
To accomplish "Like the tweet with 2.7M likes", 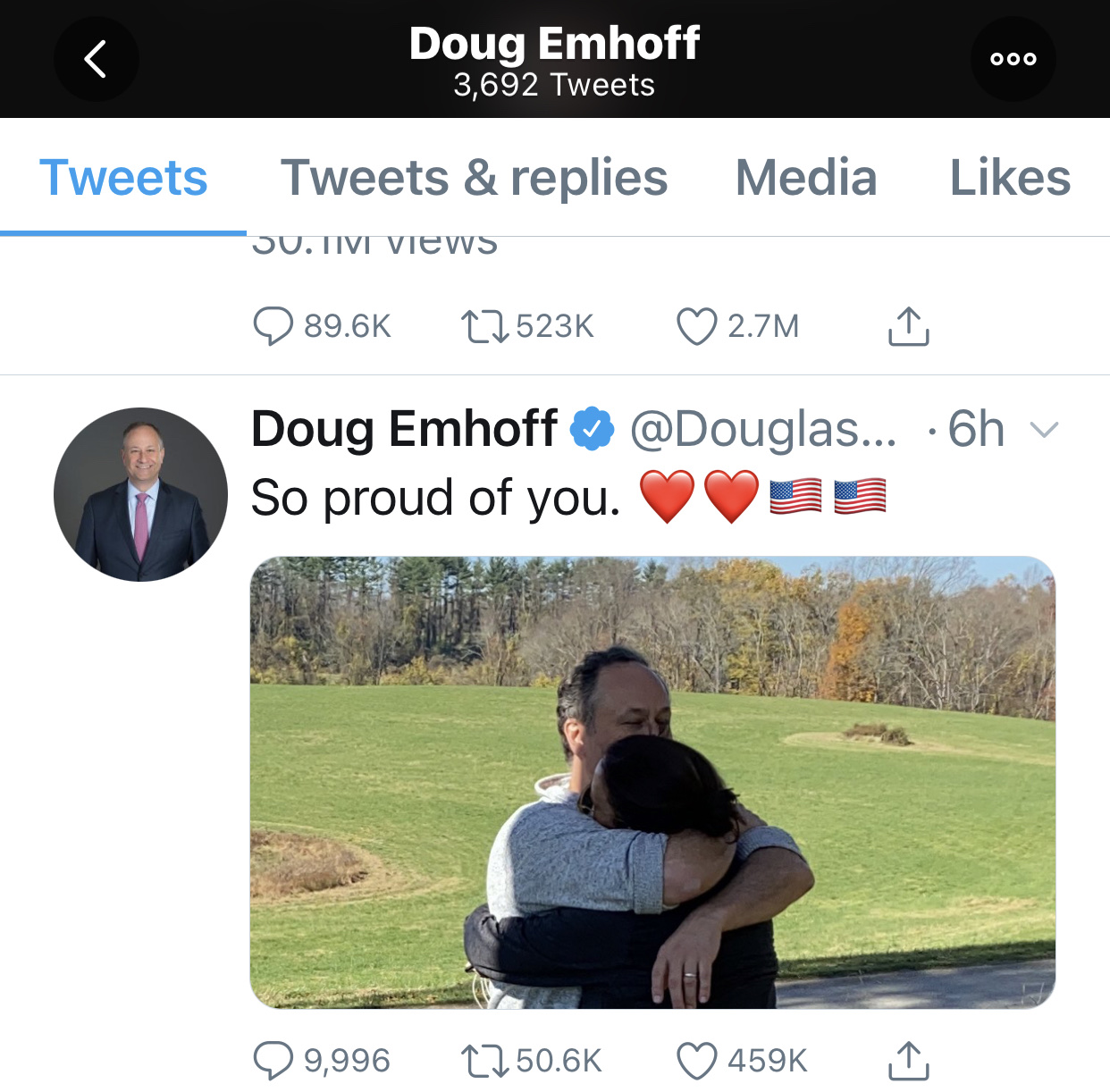I will [x=697, y=326].
